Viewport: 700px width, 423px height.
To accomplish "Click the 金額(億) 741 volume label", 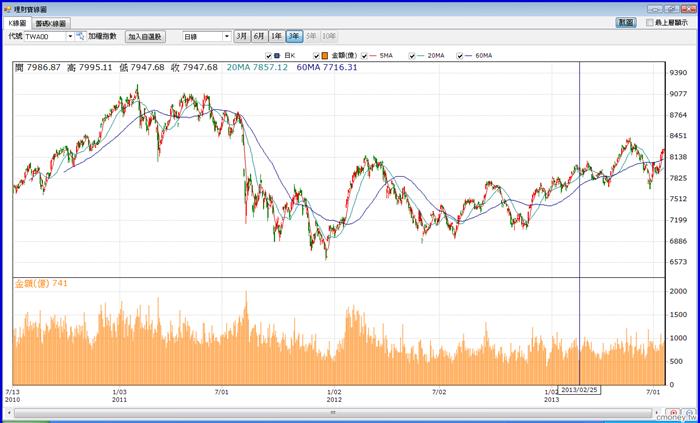I will 41,283.
